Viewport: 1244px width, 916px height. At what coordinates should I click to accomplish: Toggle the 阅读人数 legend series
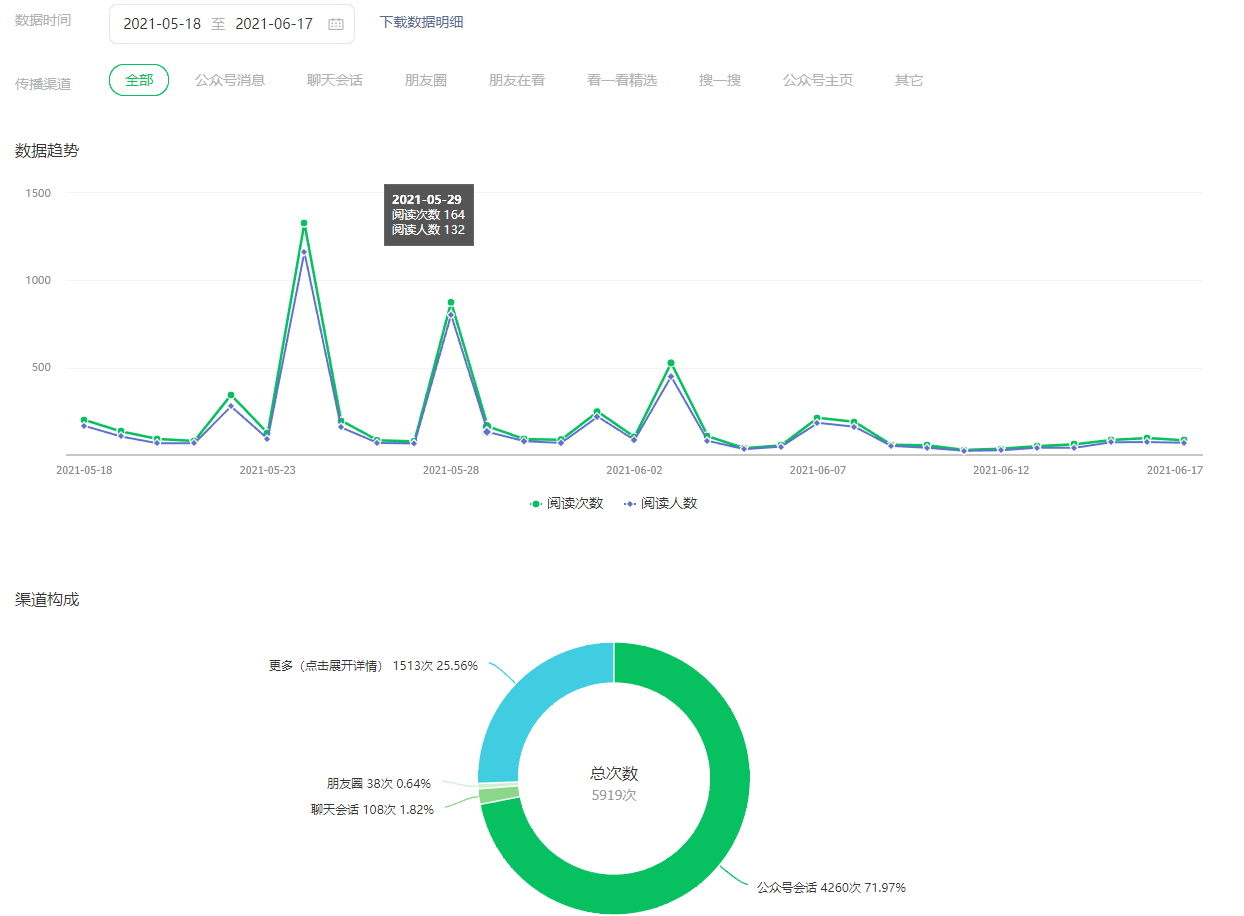pyautogui.click(x=660, y=504)
